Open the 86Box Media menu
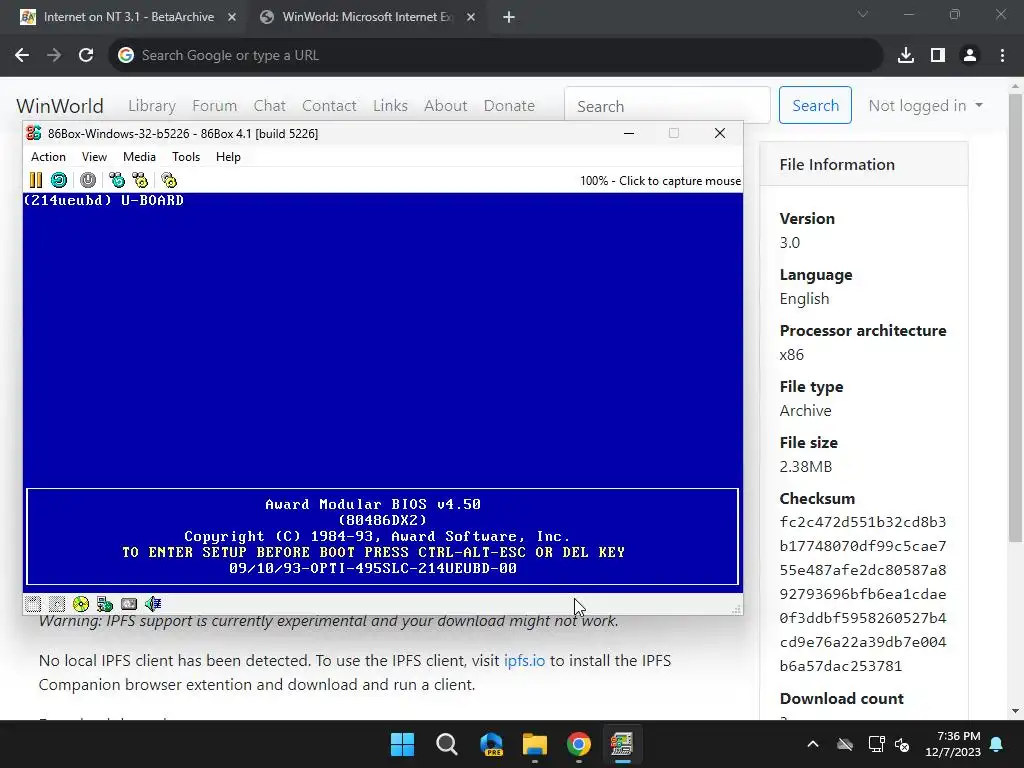 [x=139, y=157]
